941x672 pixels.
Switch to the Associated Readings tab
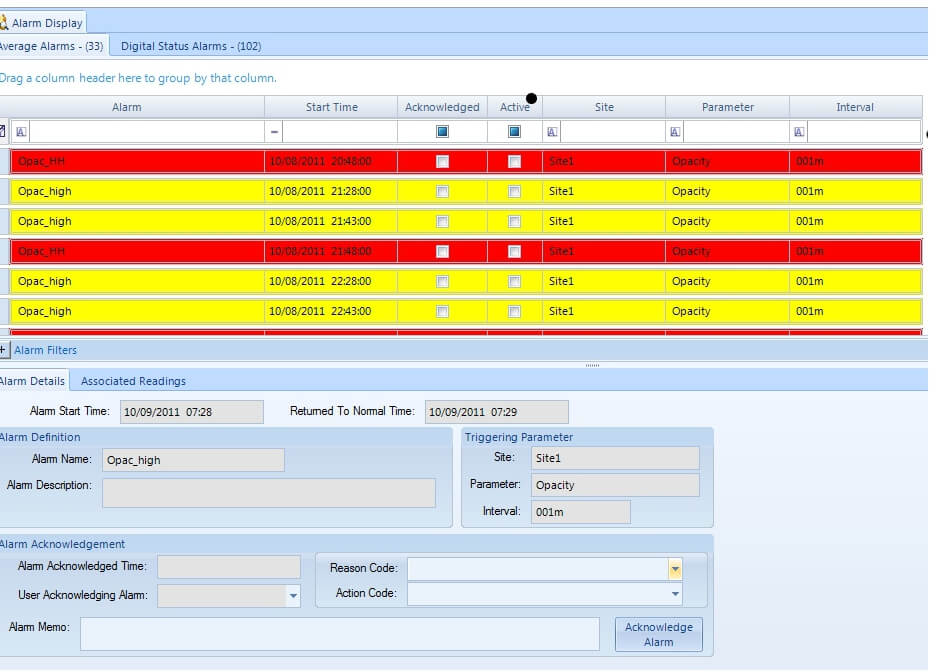click(133, 381)
